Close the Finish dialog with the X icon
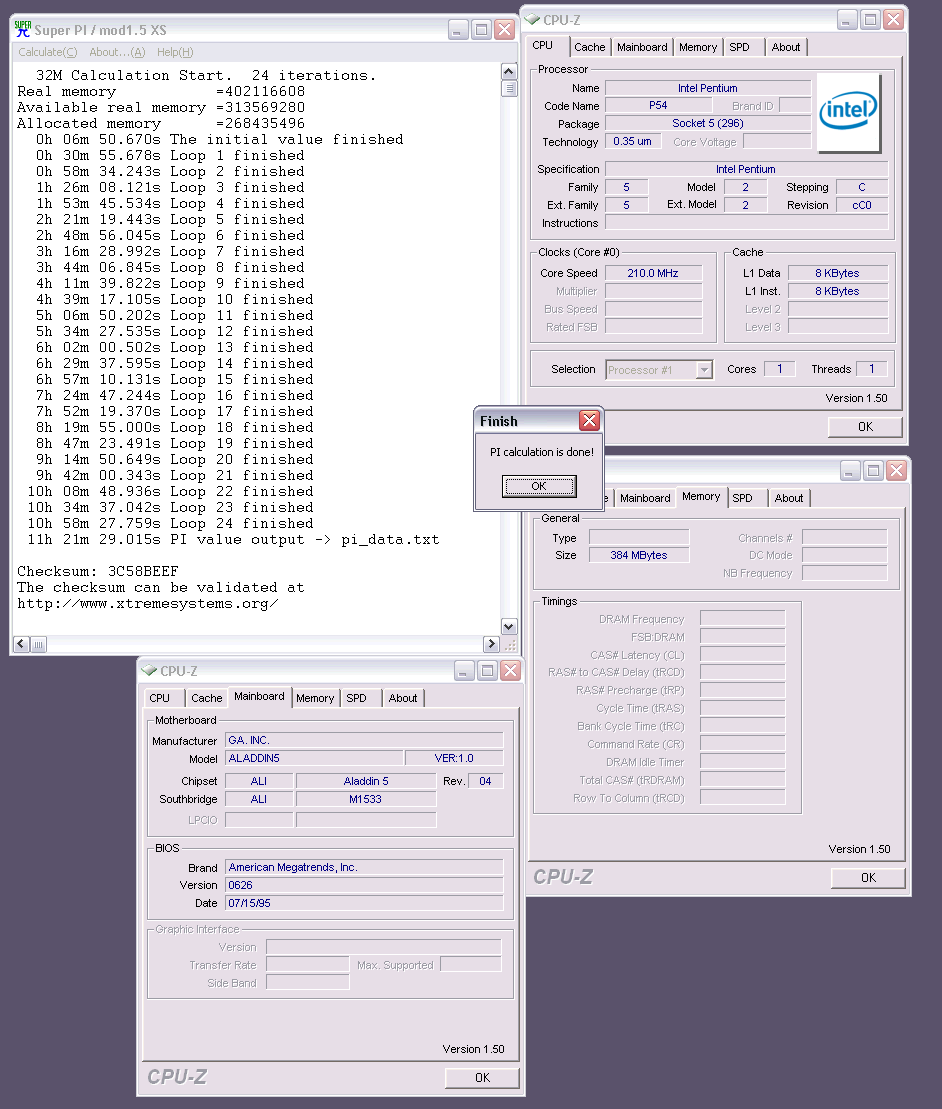This screenshot has width=942, height=1109. pos(589,421)
